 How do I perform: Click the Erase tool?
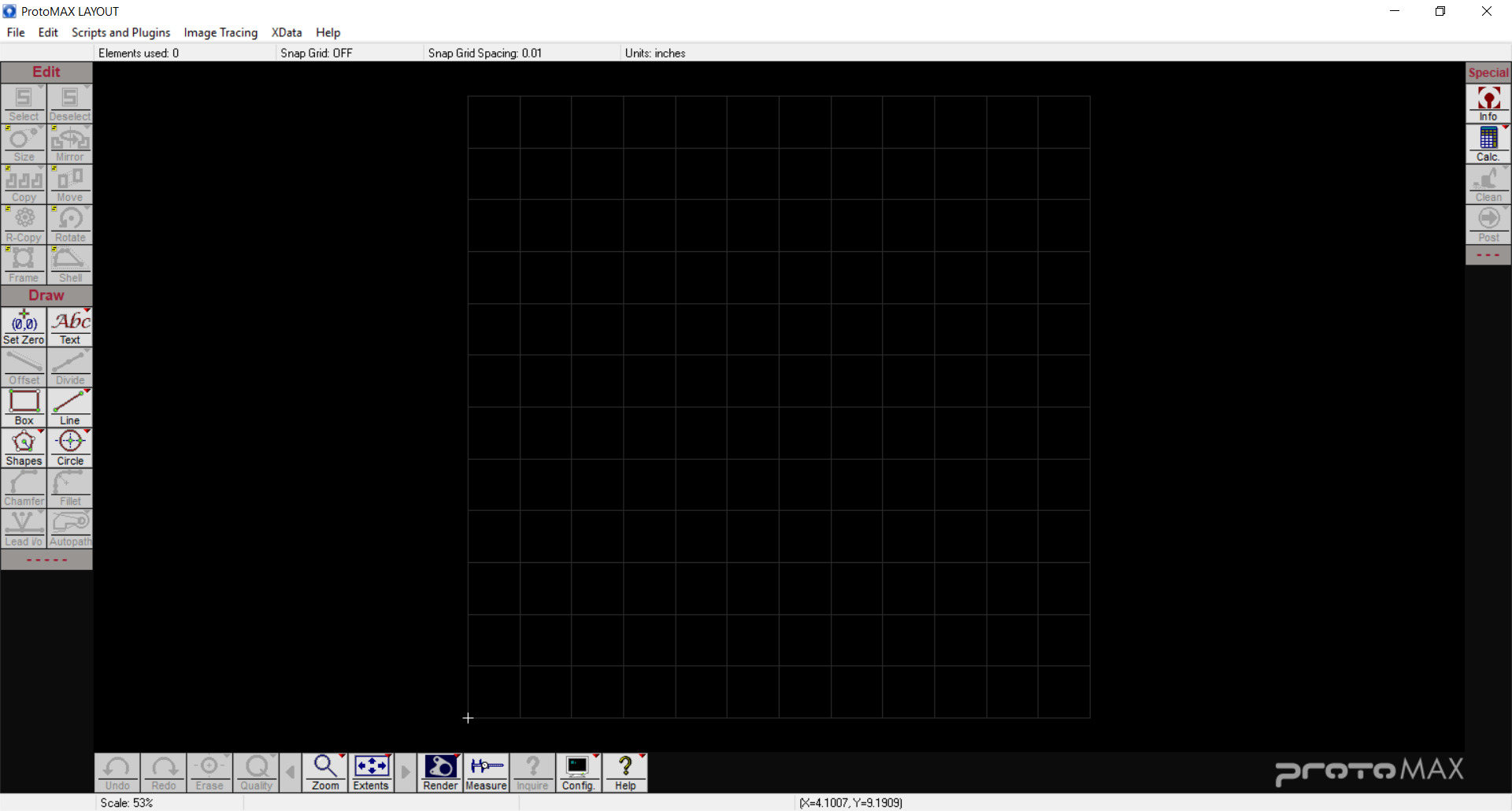pyautogui.click(x=209, y=772)
